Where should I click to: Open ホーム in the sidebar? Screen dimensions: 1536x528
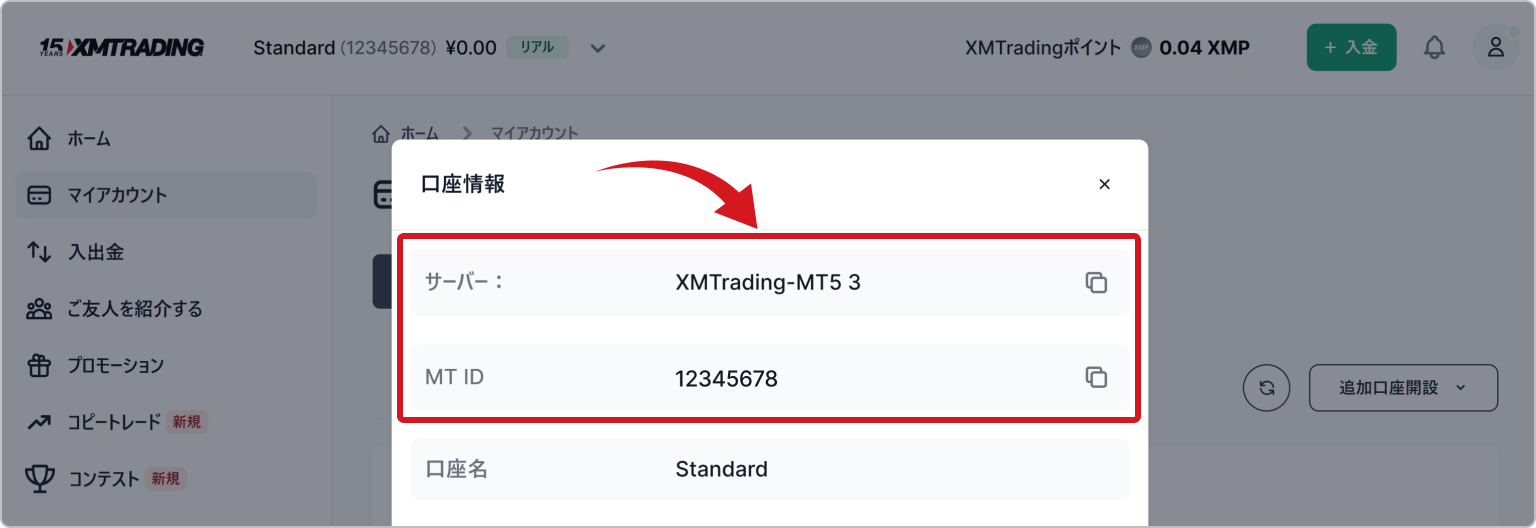(89, 139)
